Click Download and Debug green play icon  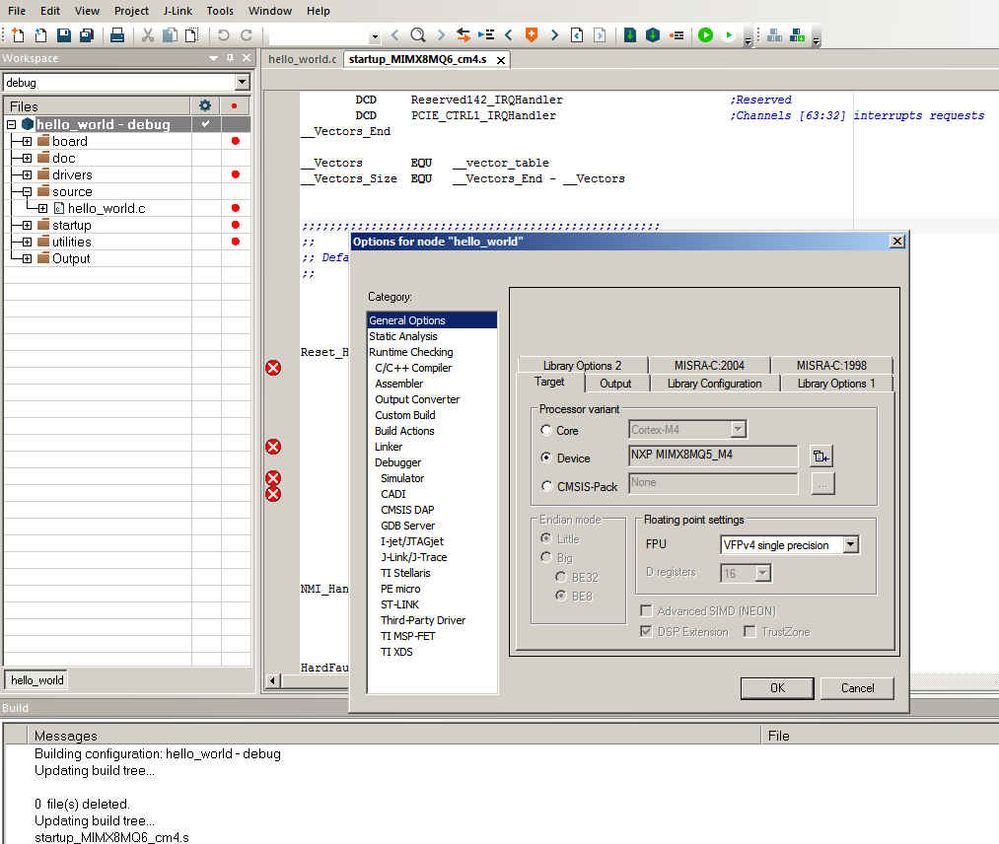point(705,35)
